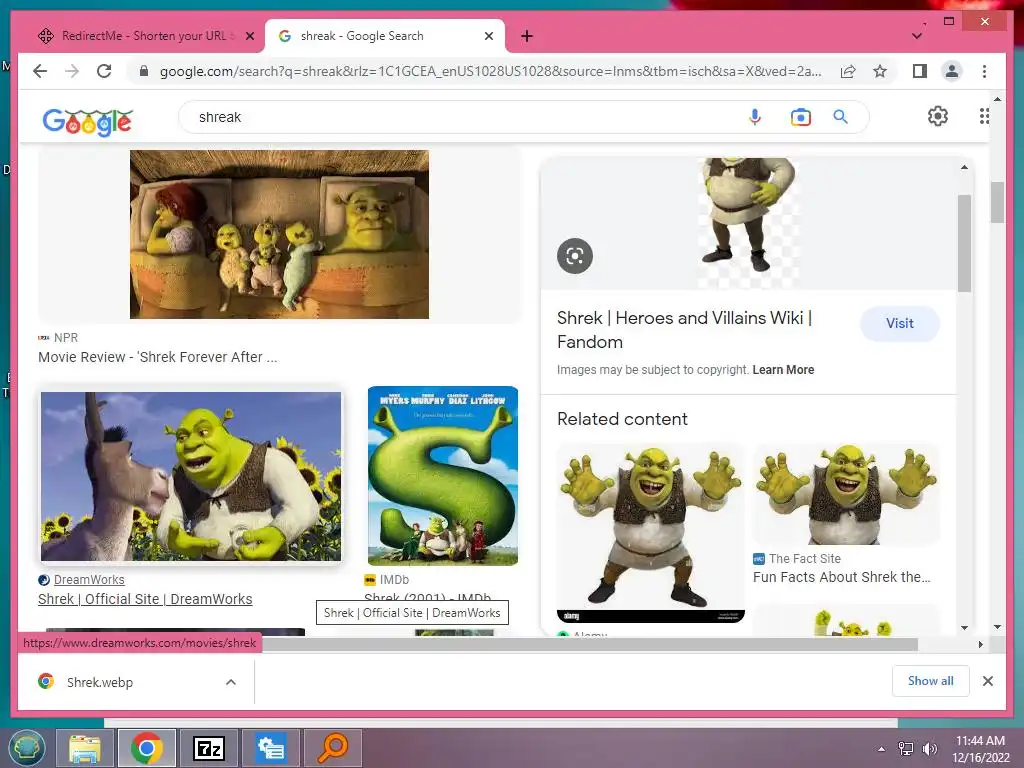This screenshot has height=768, width=1024.
Task: Click Lens icon on preview image
Action: coord(575,256)
